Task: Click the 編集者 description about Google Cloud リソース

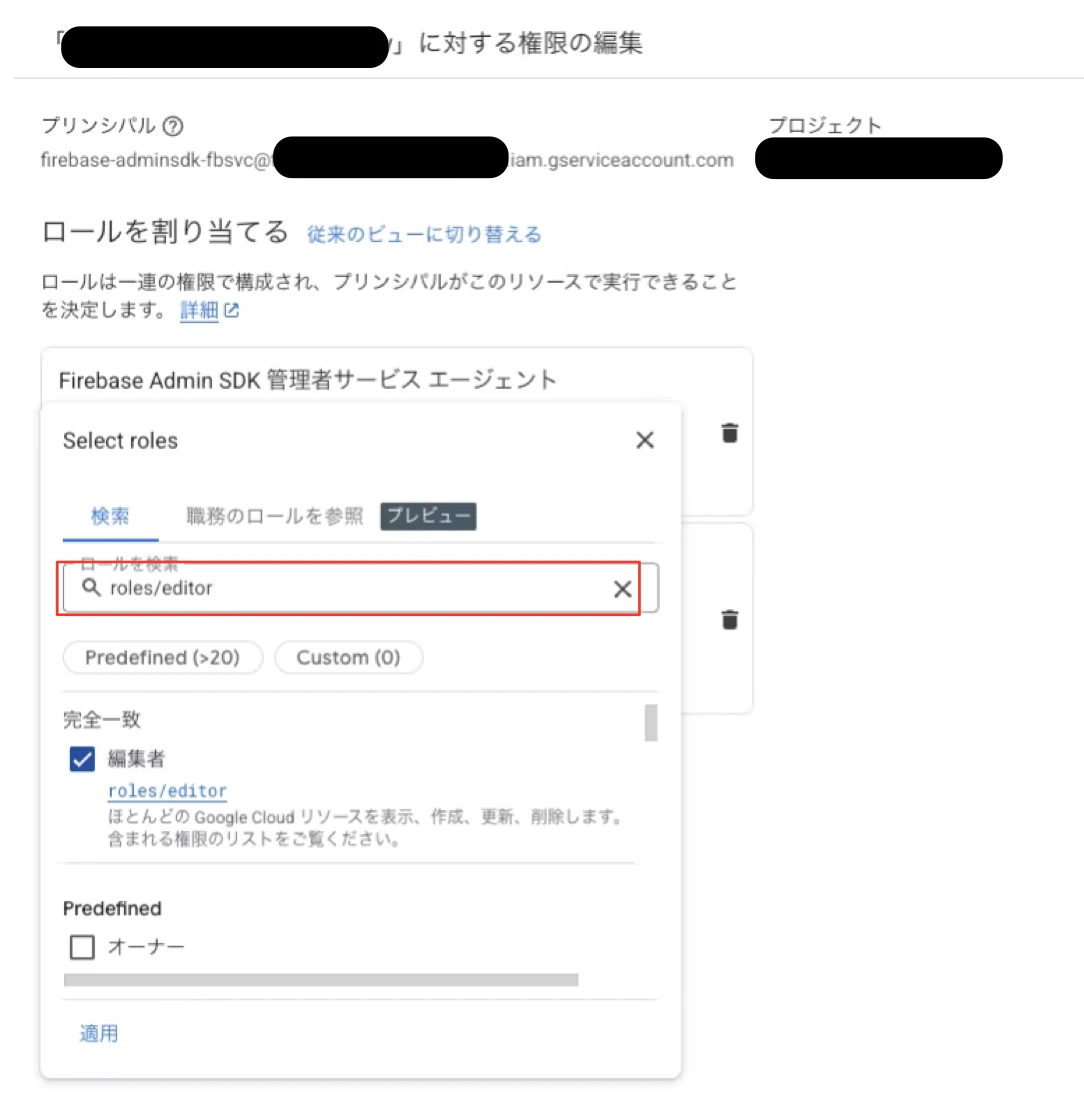Action: (x=366, y=828)
